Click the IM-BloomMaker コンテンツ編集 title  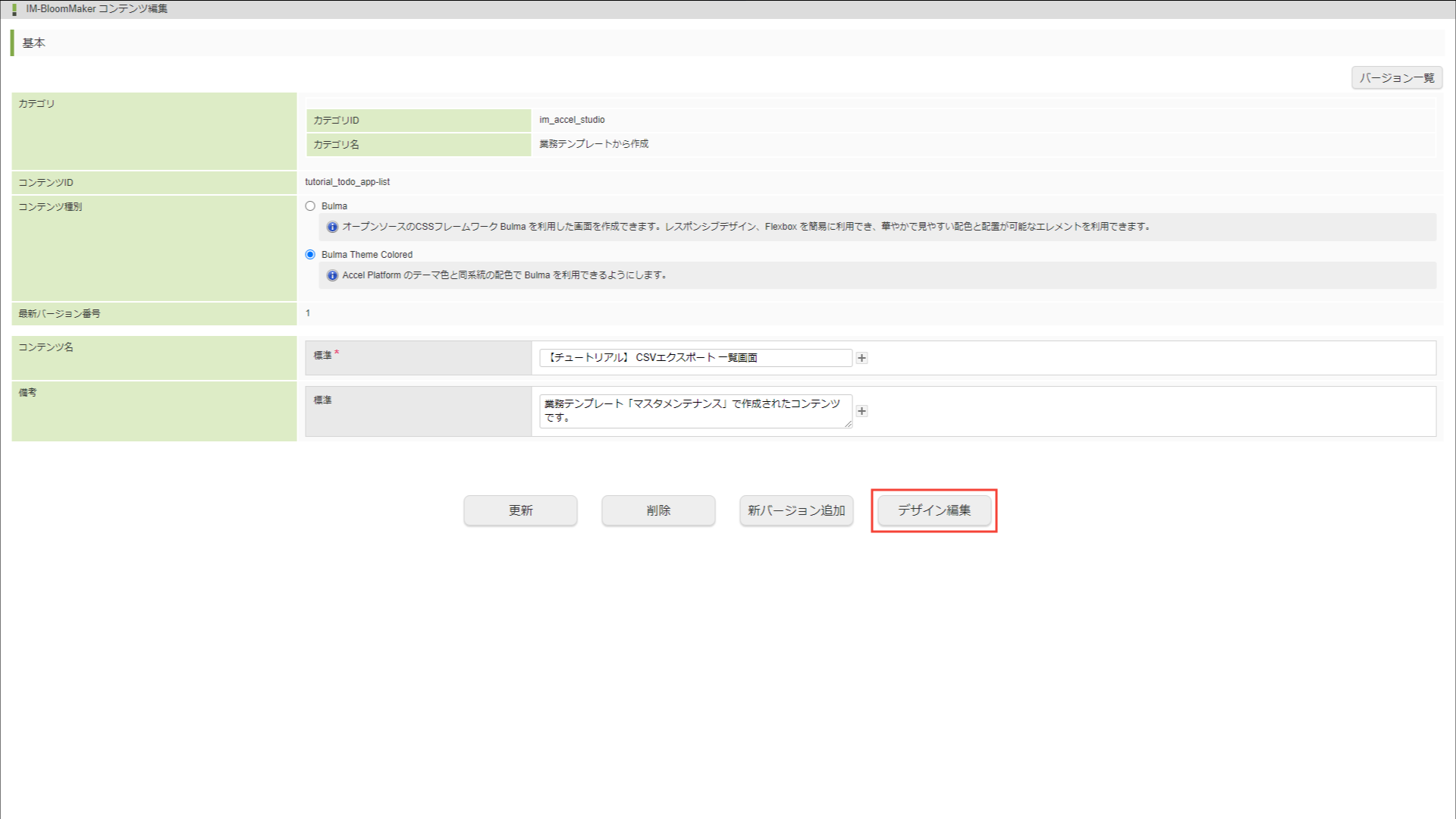click(97, 9)
